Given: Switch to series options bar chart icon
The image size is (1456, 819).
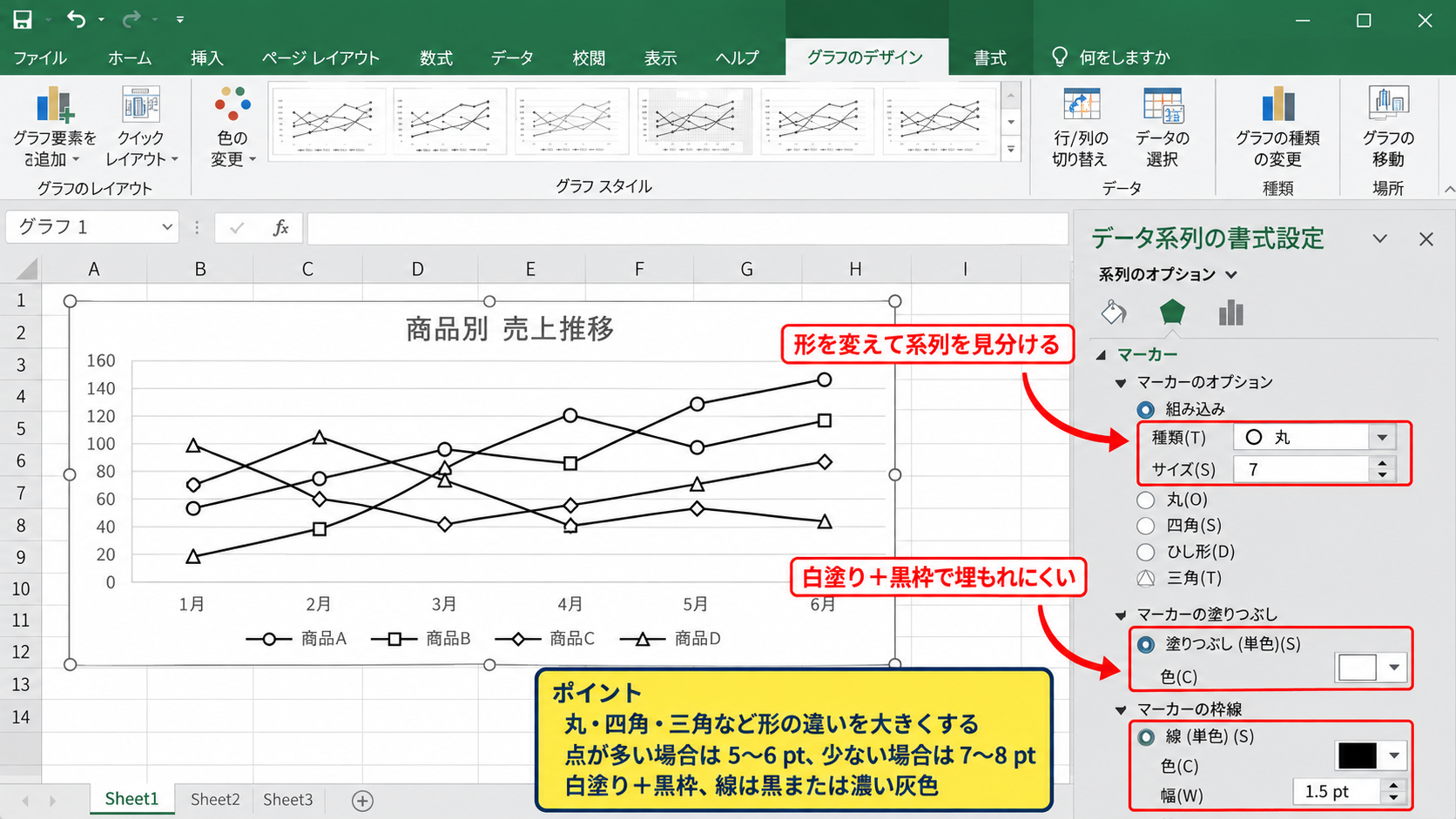Looking at the screenshot, I should tap(1230, 312).
